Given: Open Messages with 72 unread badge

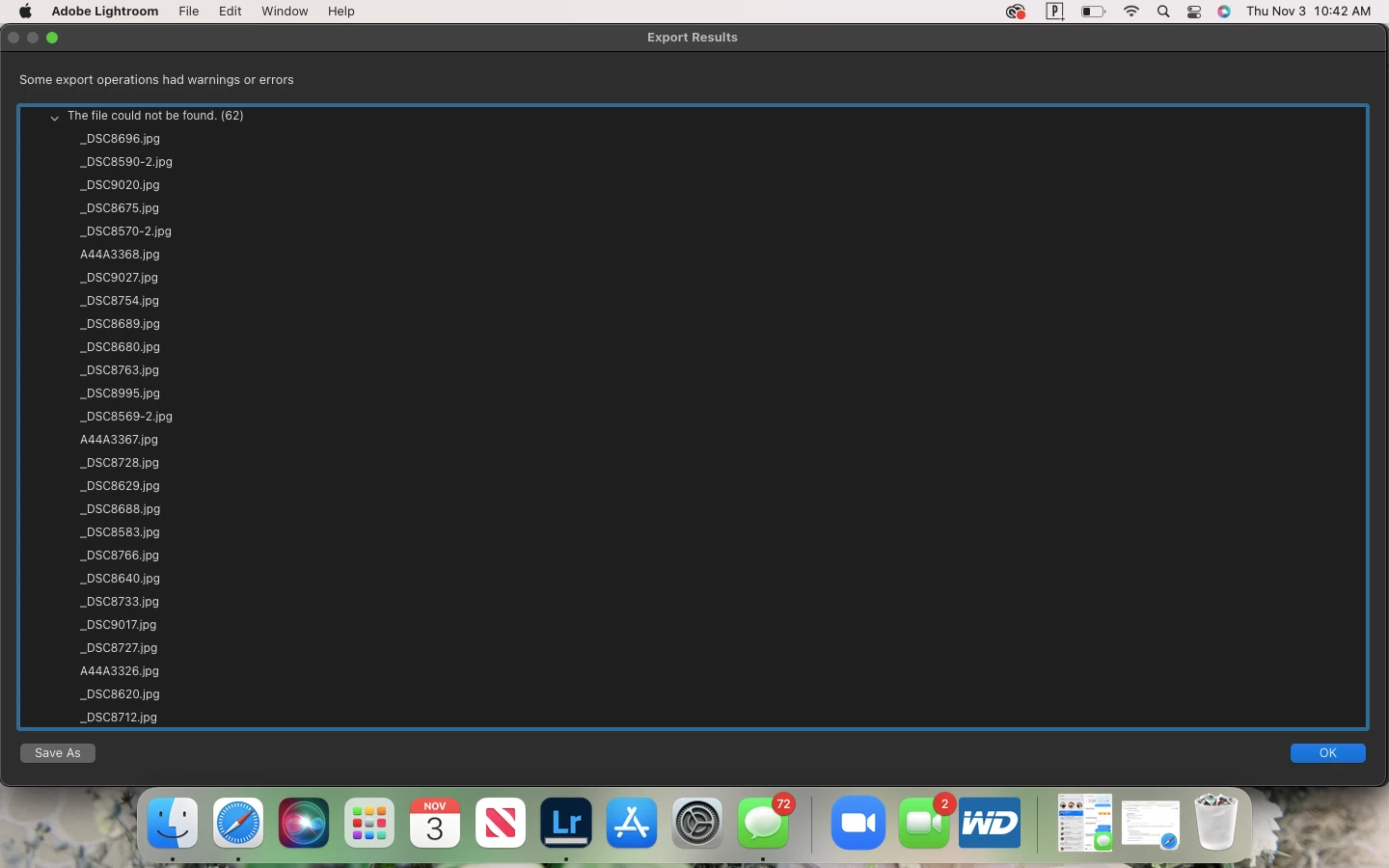Looking at the screenshot, I should pos(763,824).
